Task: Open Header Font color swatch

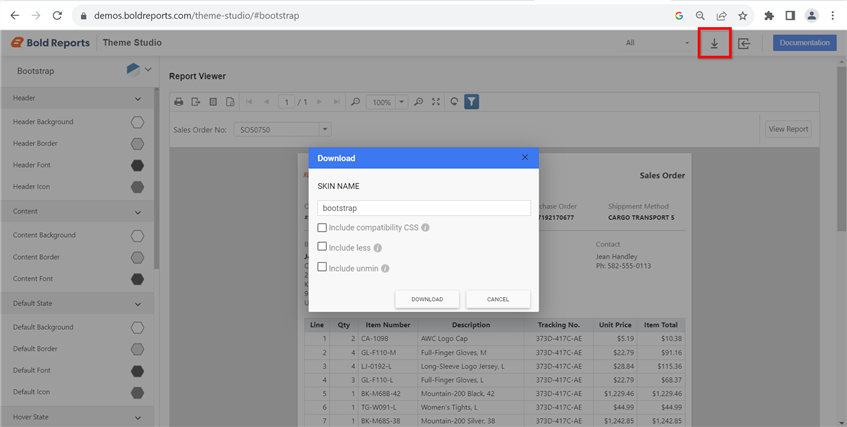Action: tap(137, 165)
